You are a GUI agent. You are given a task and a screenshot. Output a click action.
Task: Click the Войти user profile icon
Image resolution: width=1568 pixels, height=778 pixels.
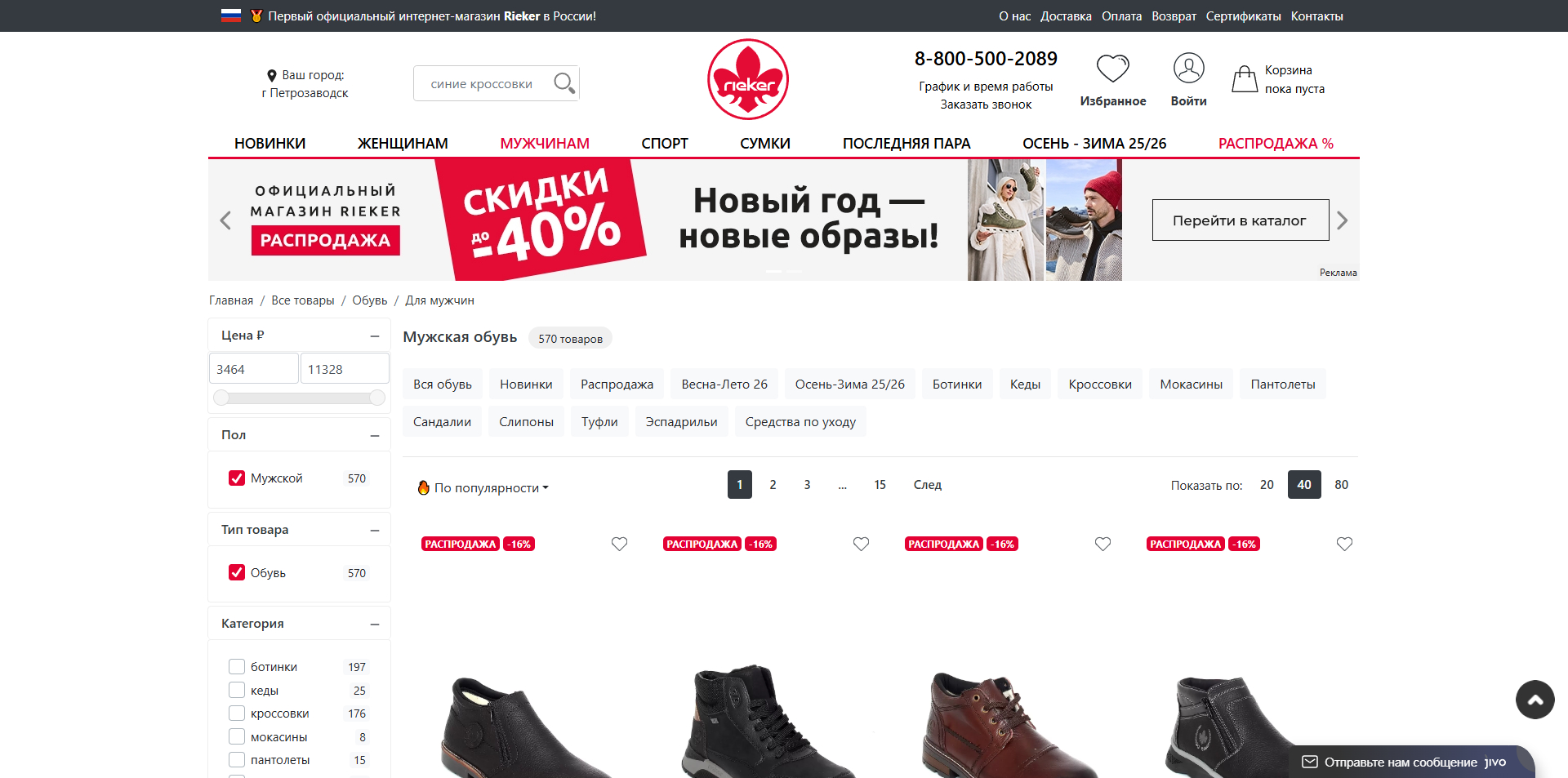[x=1188, y=68]
